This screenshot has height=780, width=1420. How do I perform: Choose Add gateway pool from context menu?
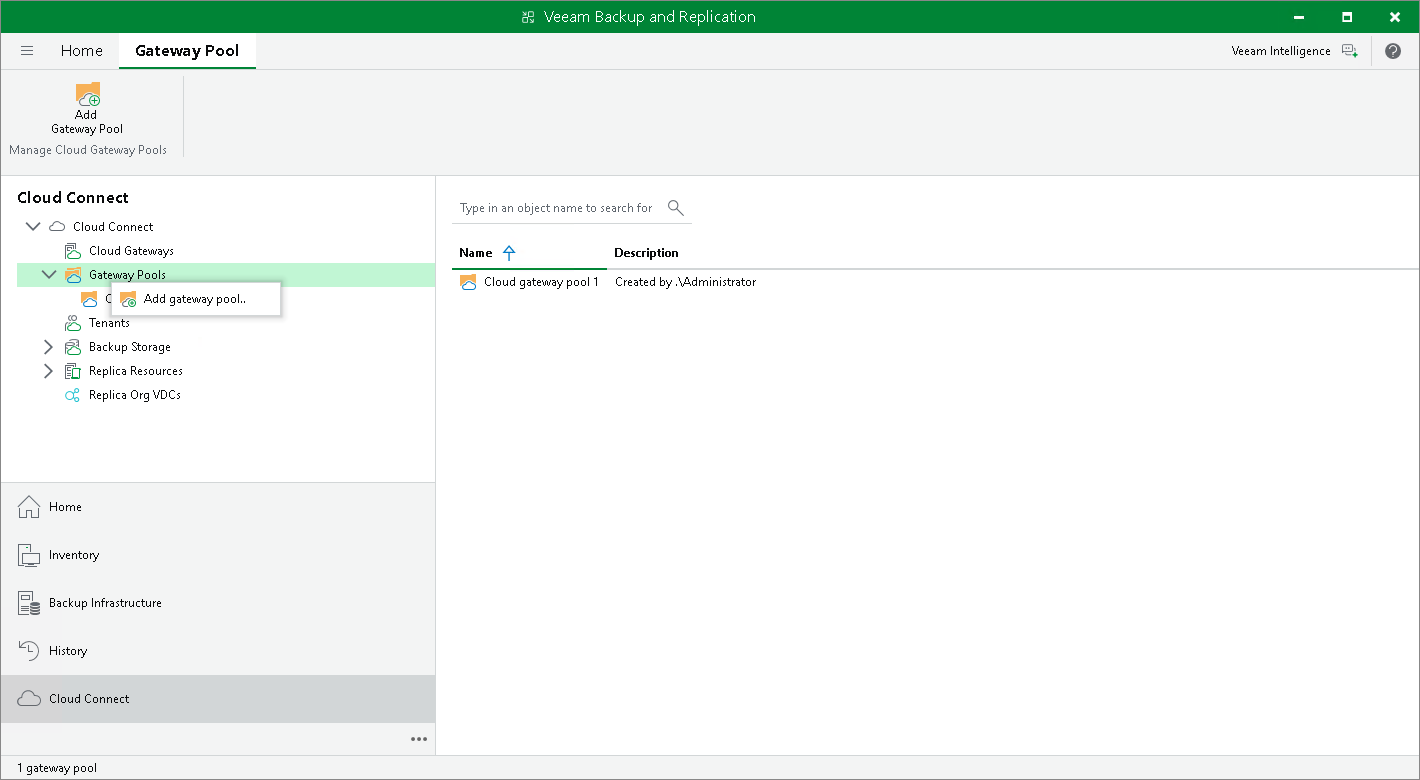coord(196,299)
